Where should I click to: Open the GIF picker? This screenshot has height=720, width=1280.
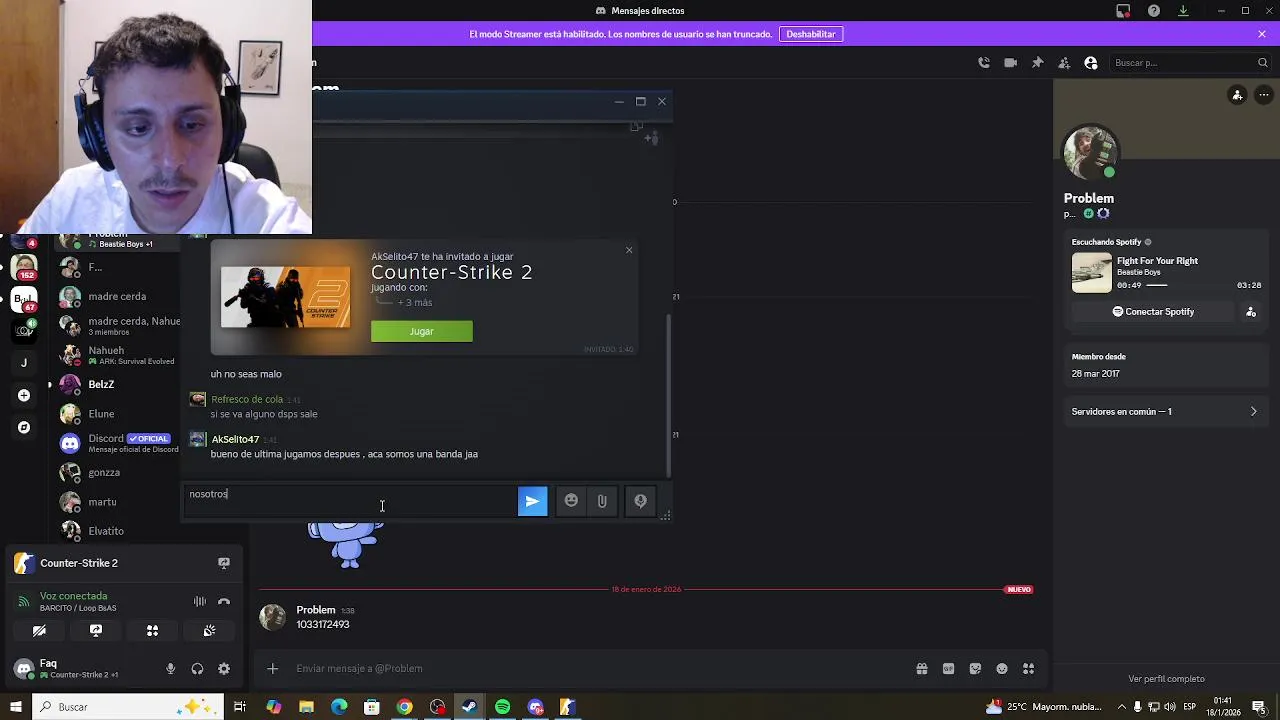948,669
